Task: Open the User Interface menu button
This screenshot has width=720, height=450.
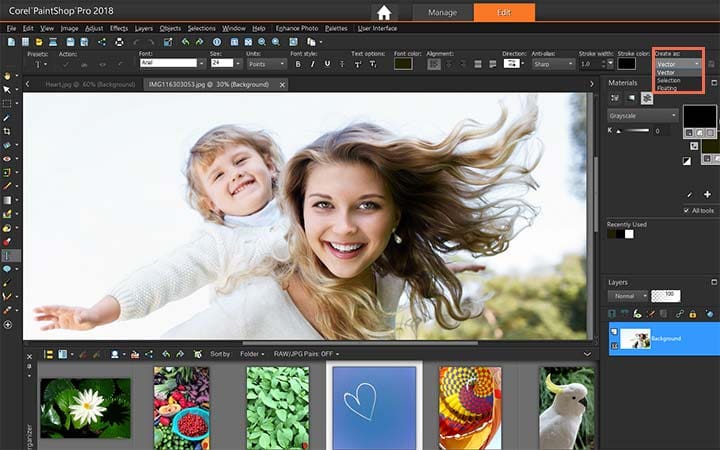Action: pyautogui.click(x=377, y=28)
